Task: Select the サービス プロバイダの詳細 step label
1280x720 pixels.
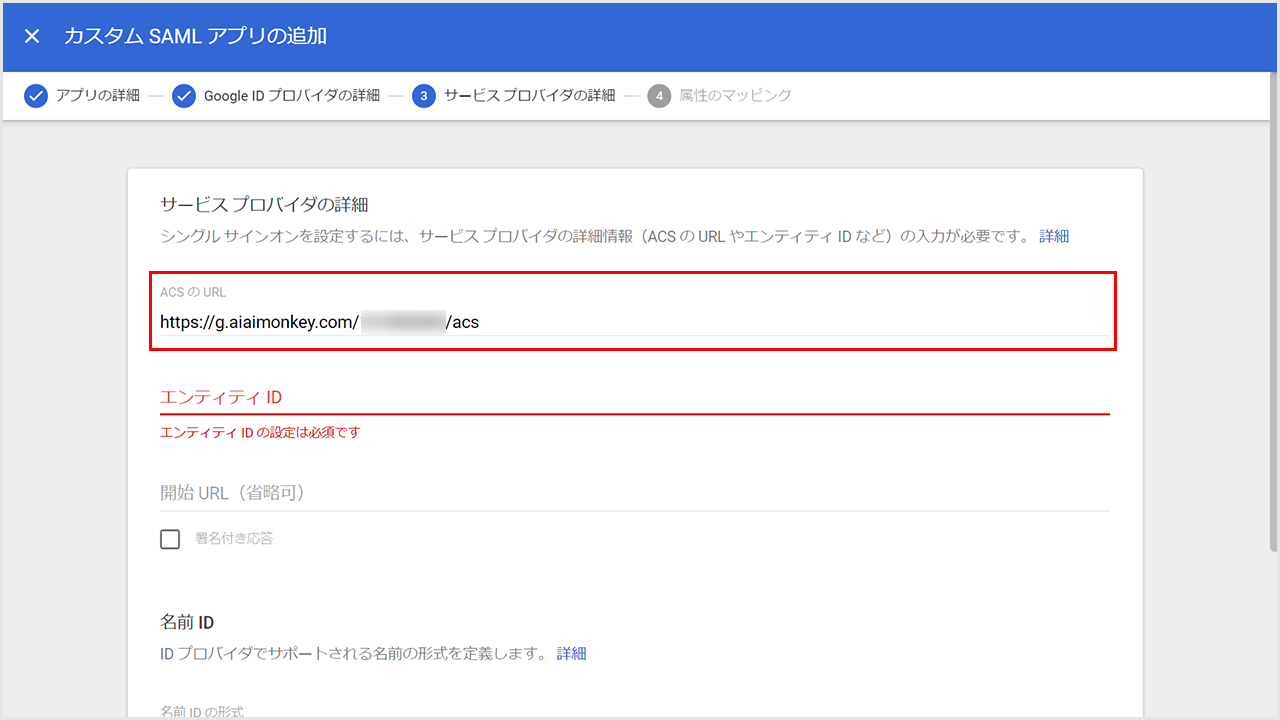Action: click(x=529, y=96)
